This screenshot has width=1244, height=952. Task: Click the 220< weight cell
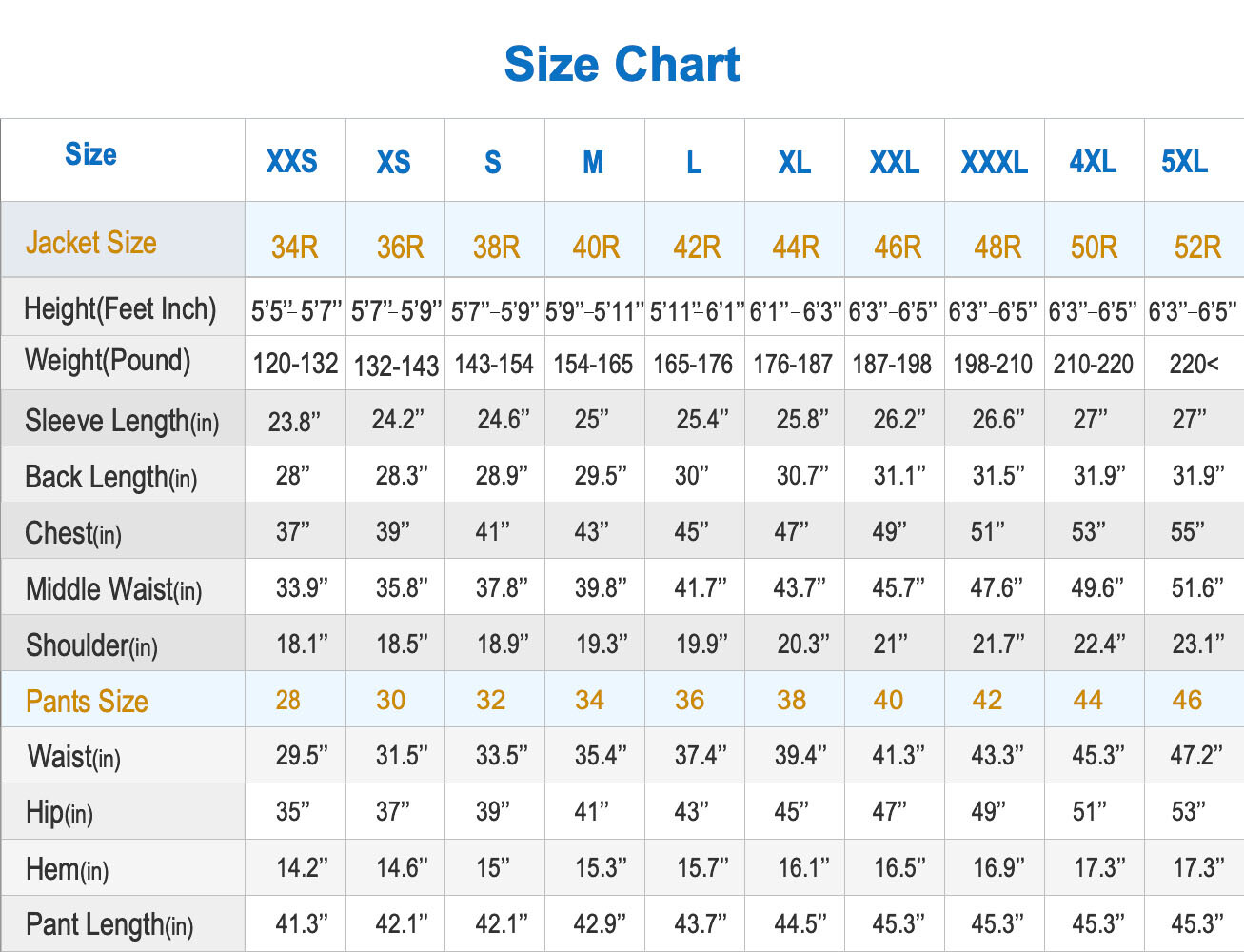pos(1194,364)
